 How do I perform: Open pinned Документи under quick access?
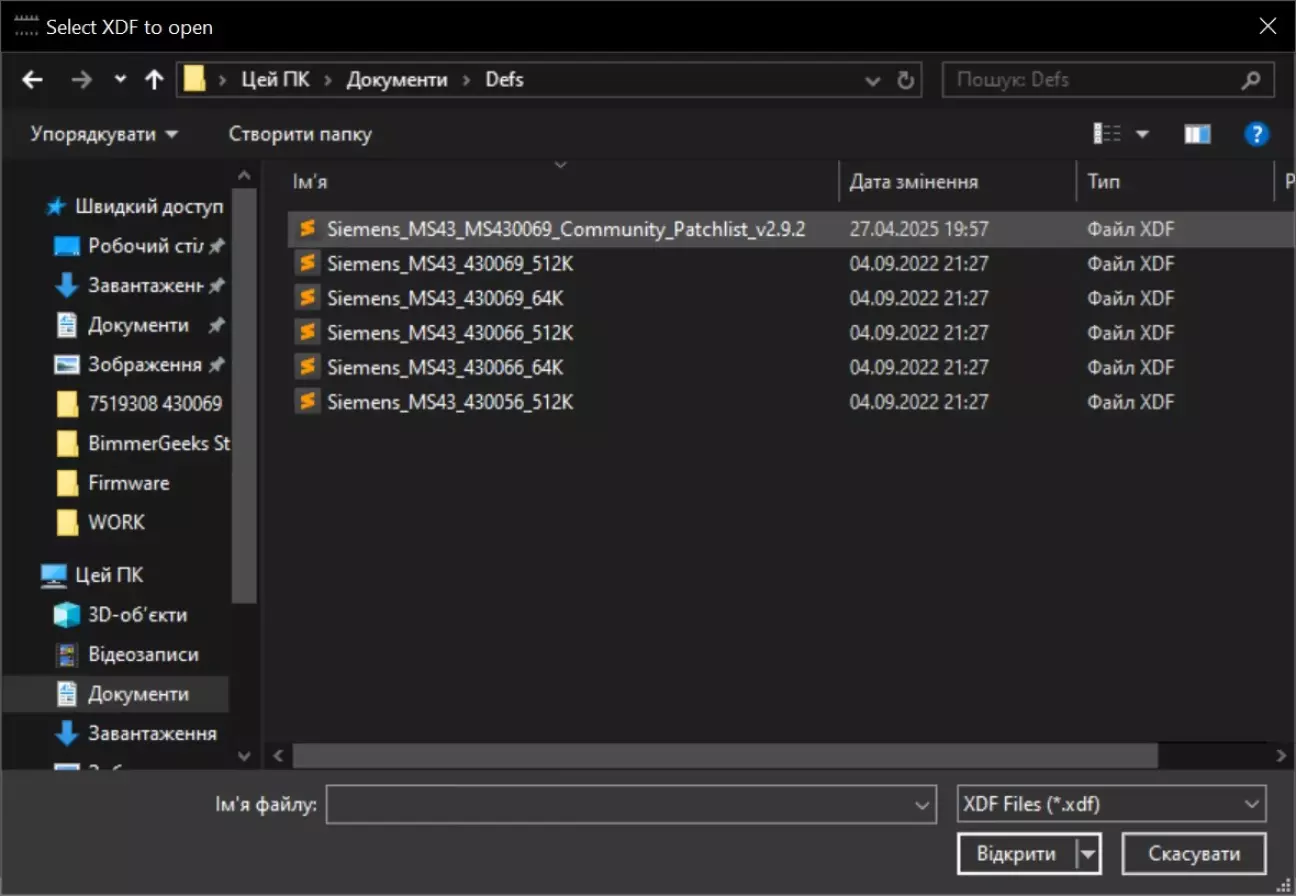click(140, 325)
